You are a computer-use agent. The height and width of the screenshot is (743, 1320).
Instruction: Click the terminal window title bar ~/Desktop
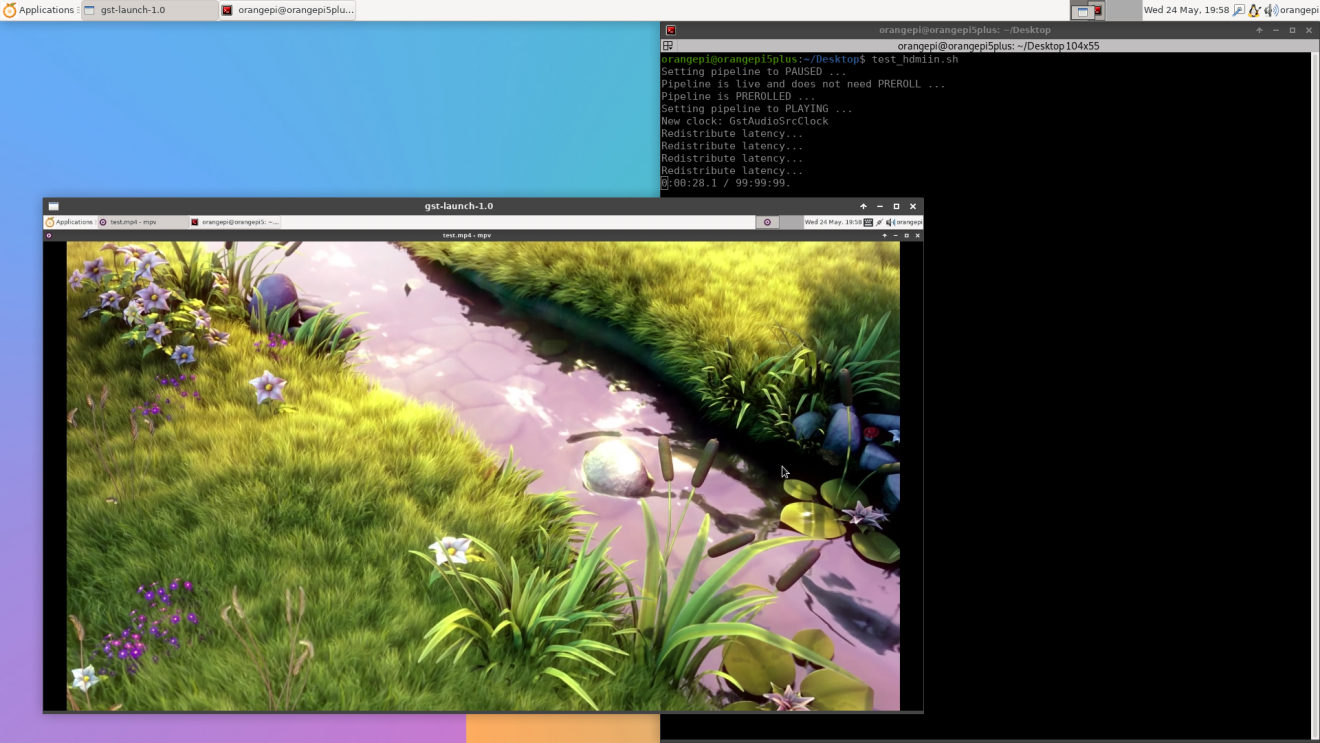pyautogui.click(x=965, y=30)
